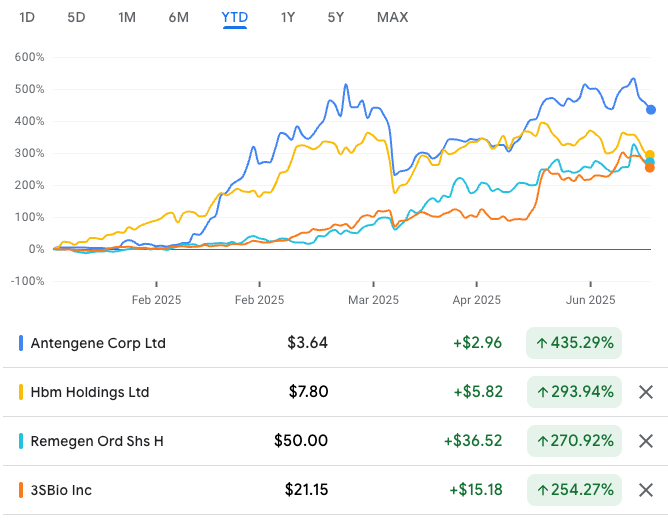This screenshot has height=527, width=668.
Task: Open Antengene Corp Ltd stock row
Action: click(334, 343)
